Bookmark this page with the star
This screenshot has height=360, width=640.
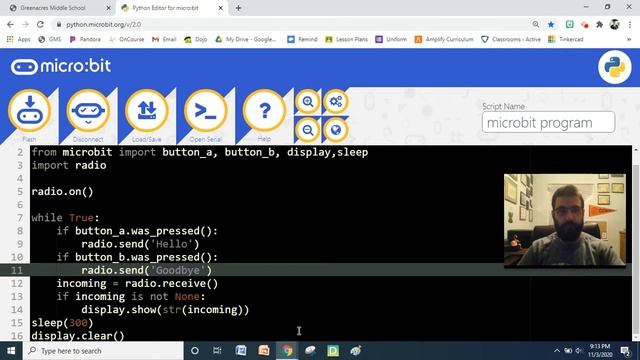coord(551,24)
